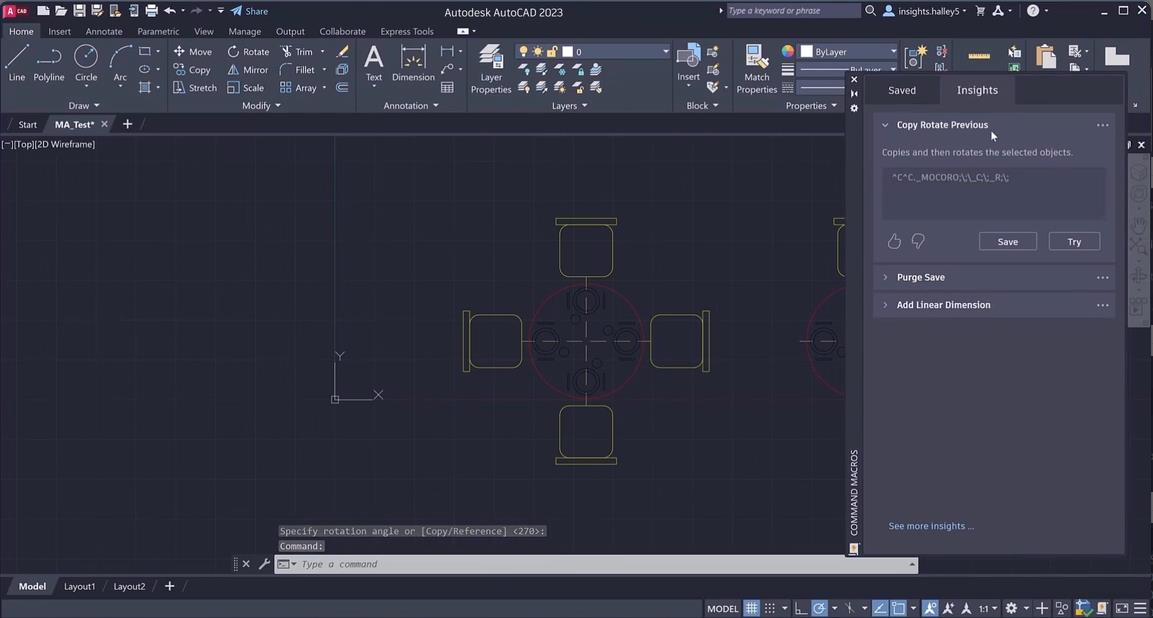Toggle object snap tracking in status bar
The height and width of the screenshot is (618, 1153).
[x=881, y=608]
